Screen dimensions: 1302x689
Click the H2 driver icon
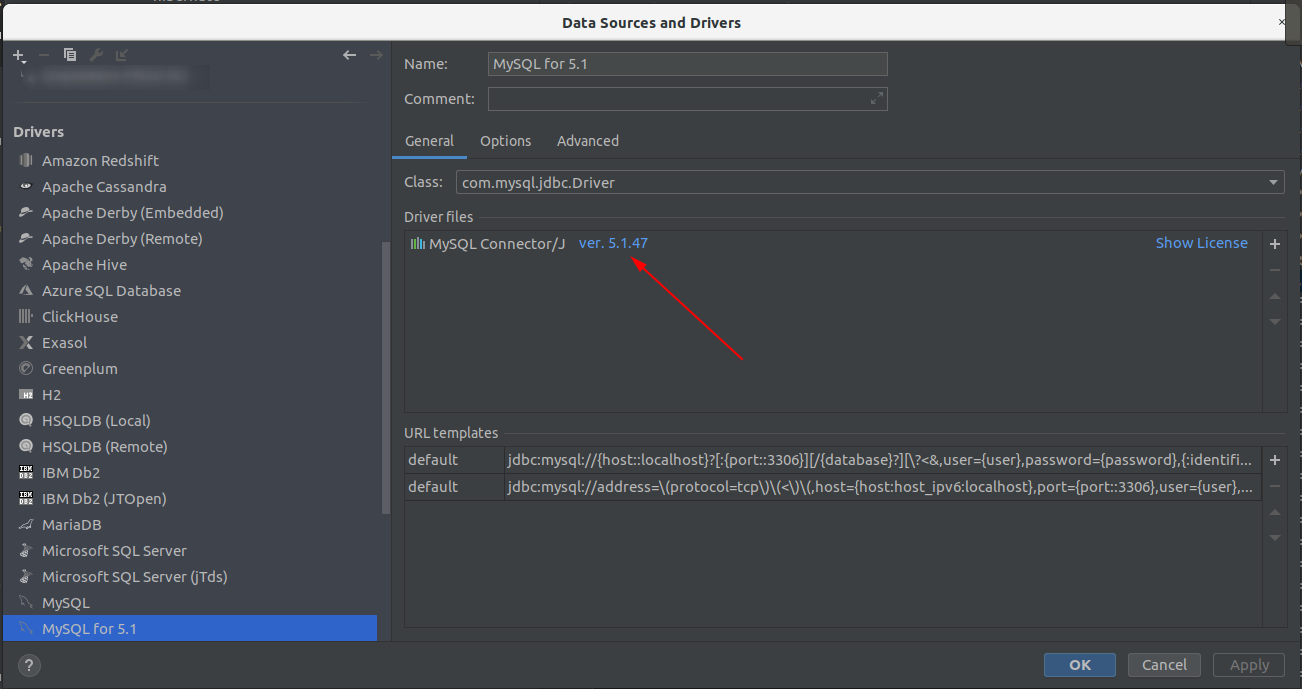pos(26,394)
